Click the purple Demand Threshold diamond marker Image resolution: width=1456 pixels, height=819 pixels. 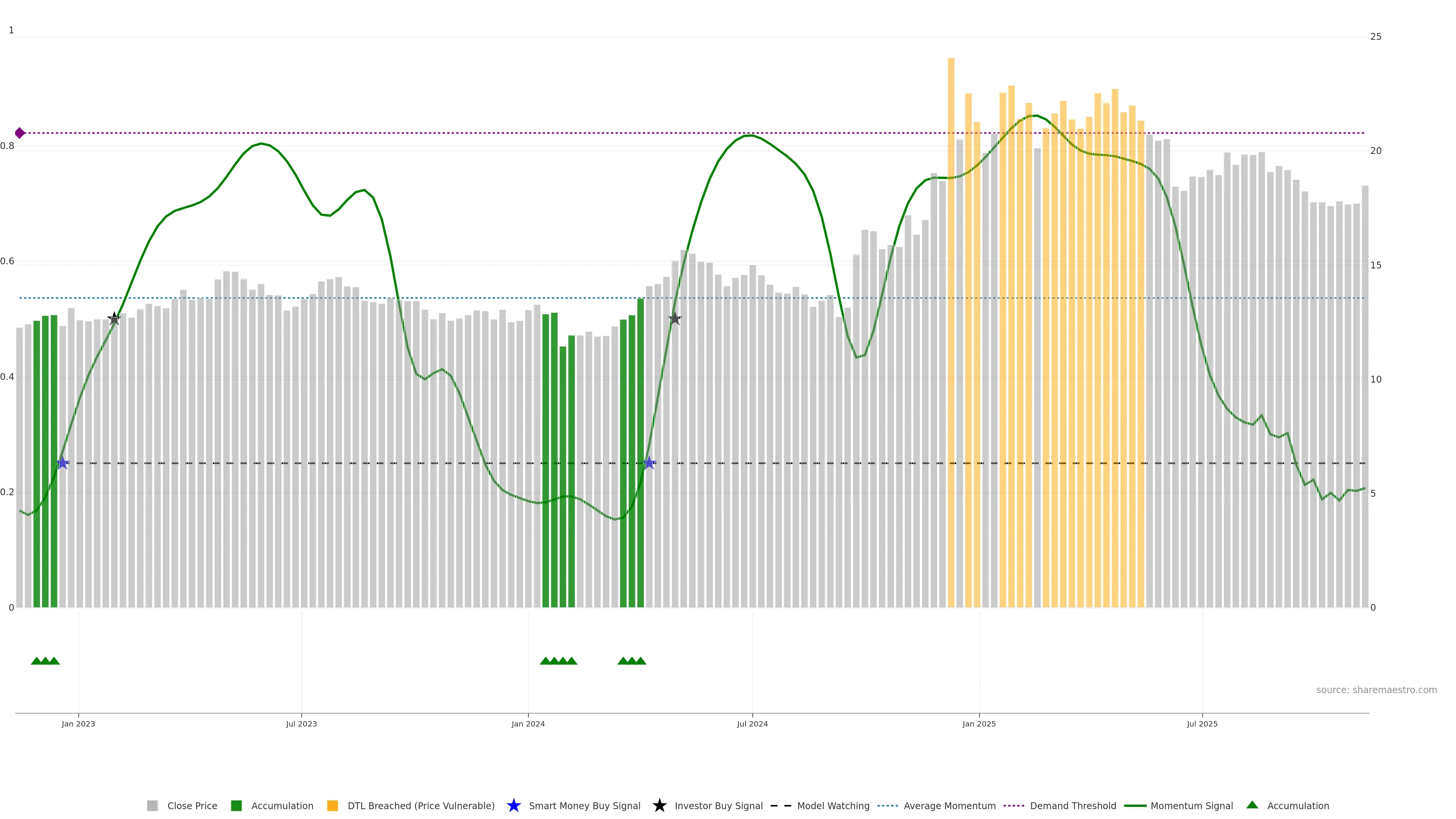[x=20, y=133]
